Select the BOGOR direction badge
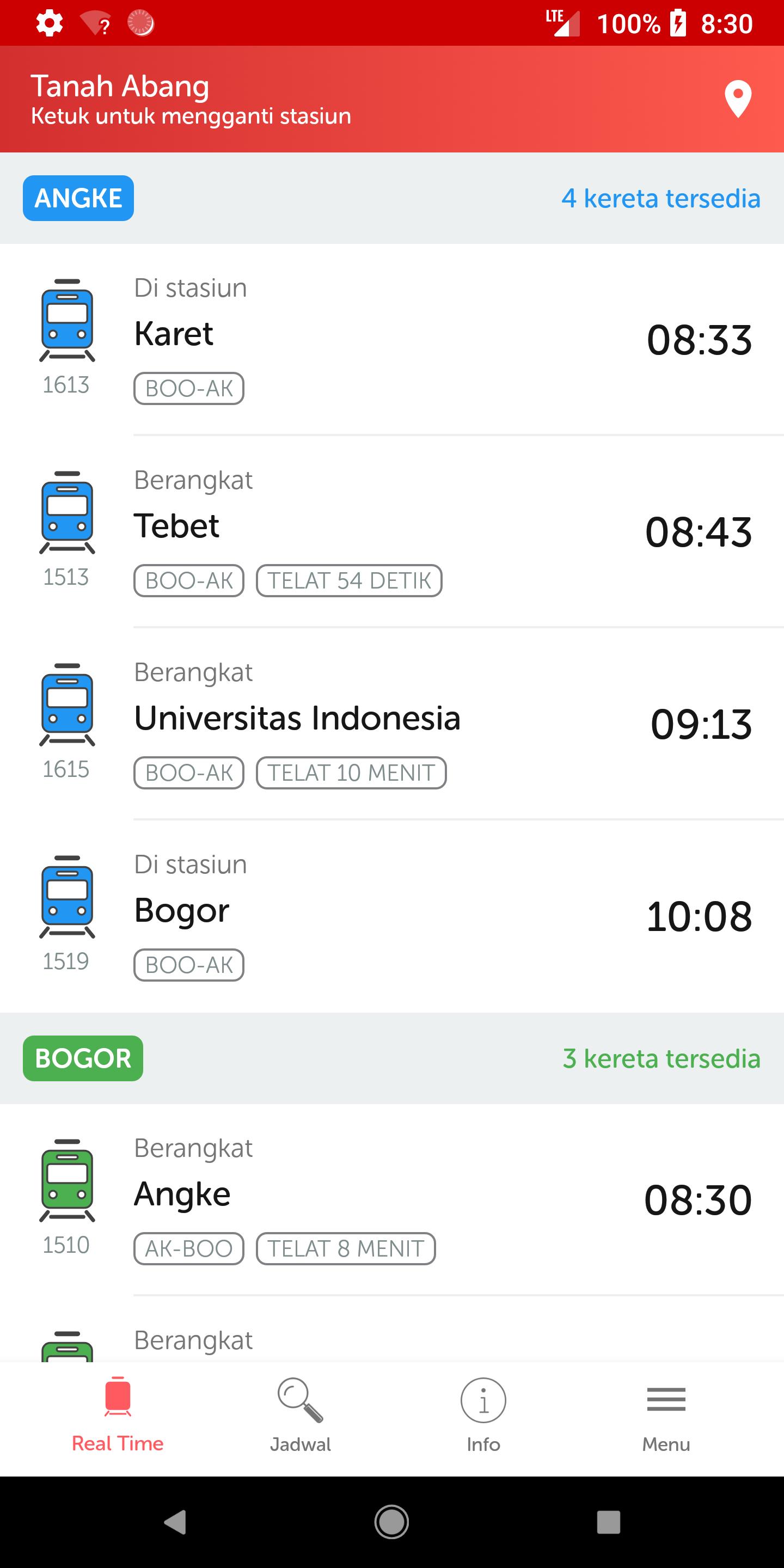This screenshot has width=784, height=1568. point(83,1058)
